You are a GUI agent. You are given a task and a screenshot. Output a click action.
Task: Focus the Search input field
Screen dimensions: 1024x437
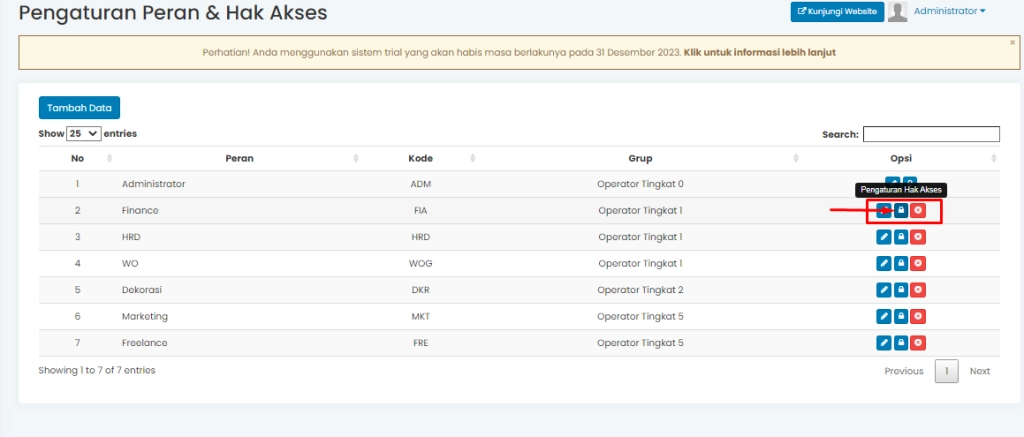click(931, 134)
